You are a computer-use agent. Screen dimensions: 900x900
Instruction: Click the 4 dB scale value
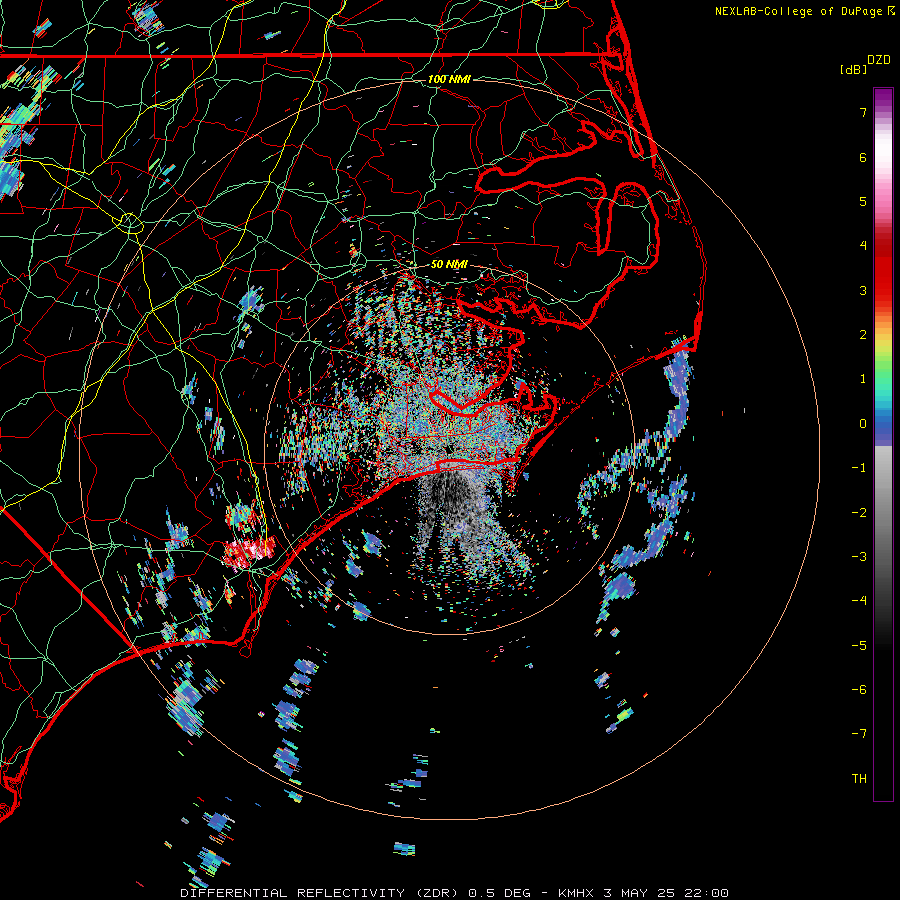863,246
